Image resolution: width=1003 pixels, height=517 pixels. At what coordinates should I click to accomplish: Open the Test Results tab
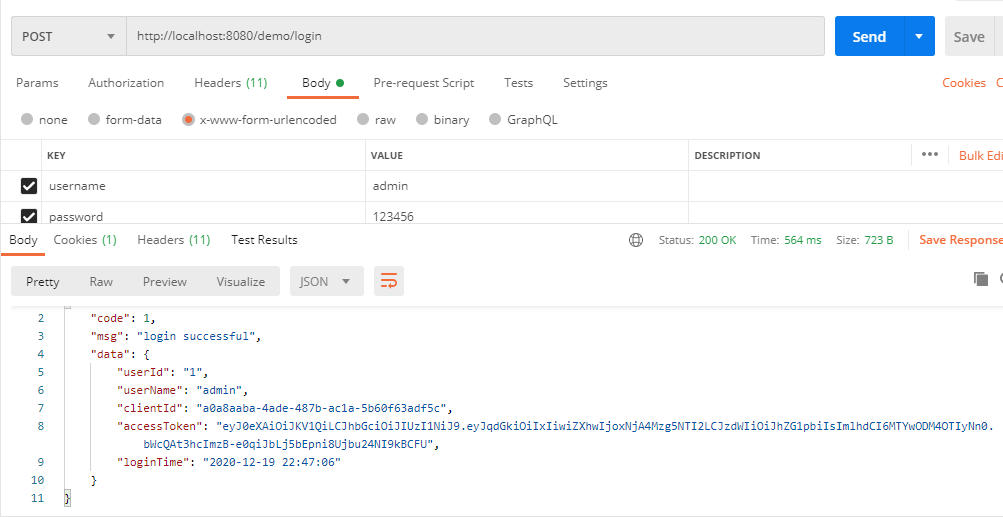point(264,240)
